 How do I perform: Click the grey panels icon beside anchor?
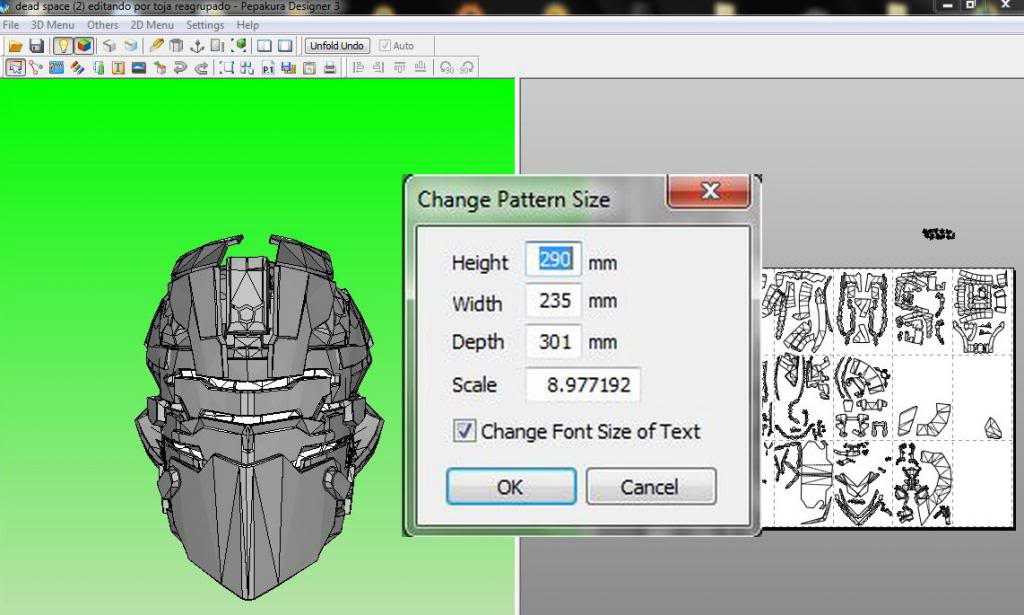click(217, 46)
